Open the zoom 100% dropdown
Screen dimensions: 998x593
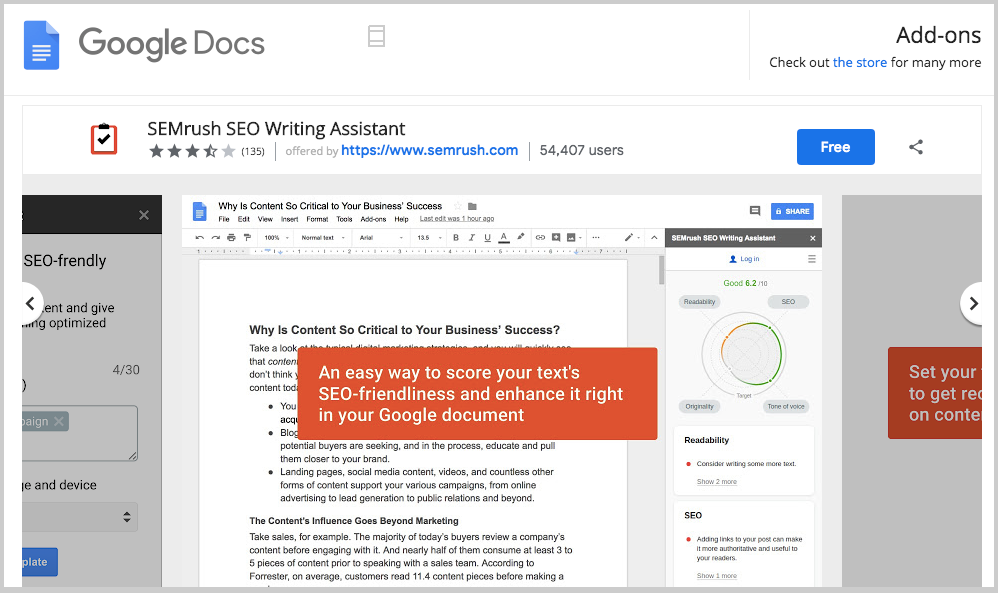(x=277, y=237)
